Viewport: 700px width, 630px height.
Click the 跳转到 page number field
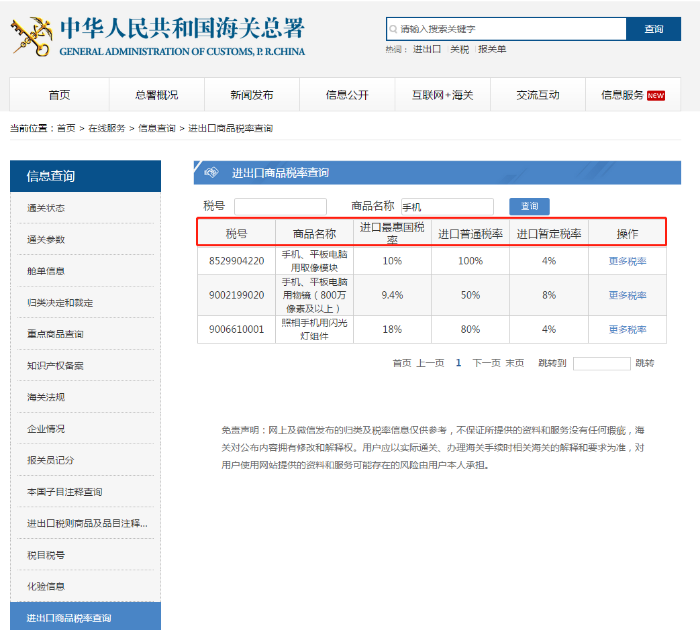point(601,363)
